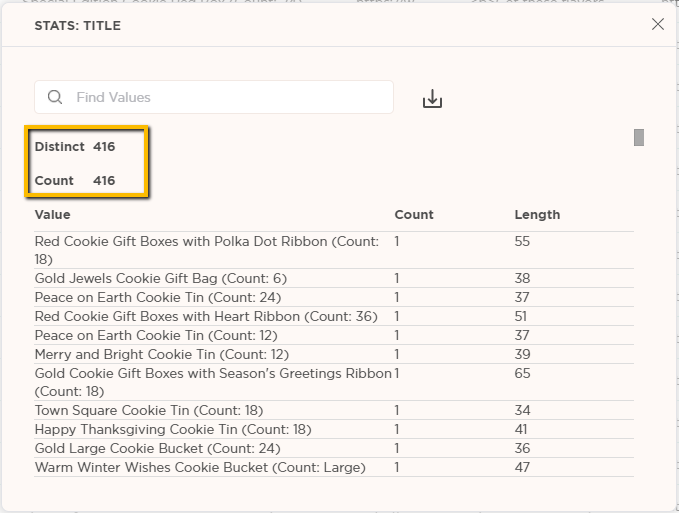This screenshot has height=513, width=679.
Task: Click the Count 416 statistic
Action: point(75,181)
